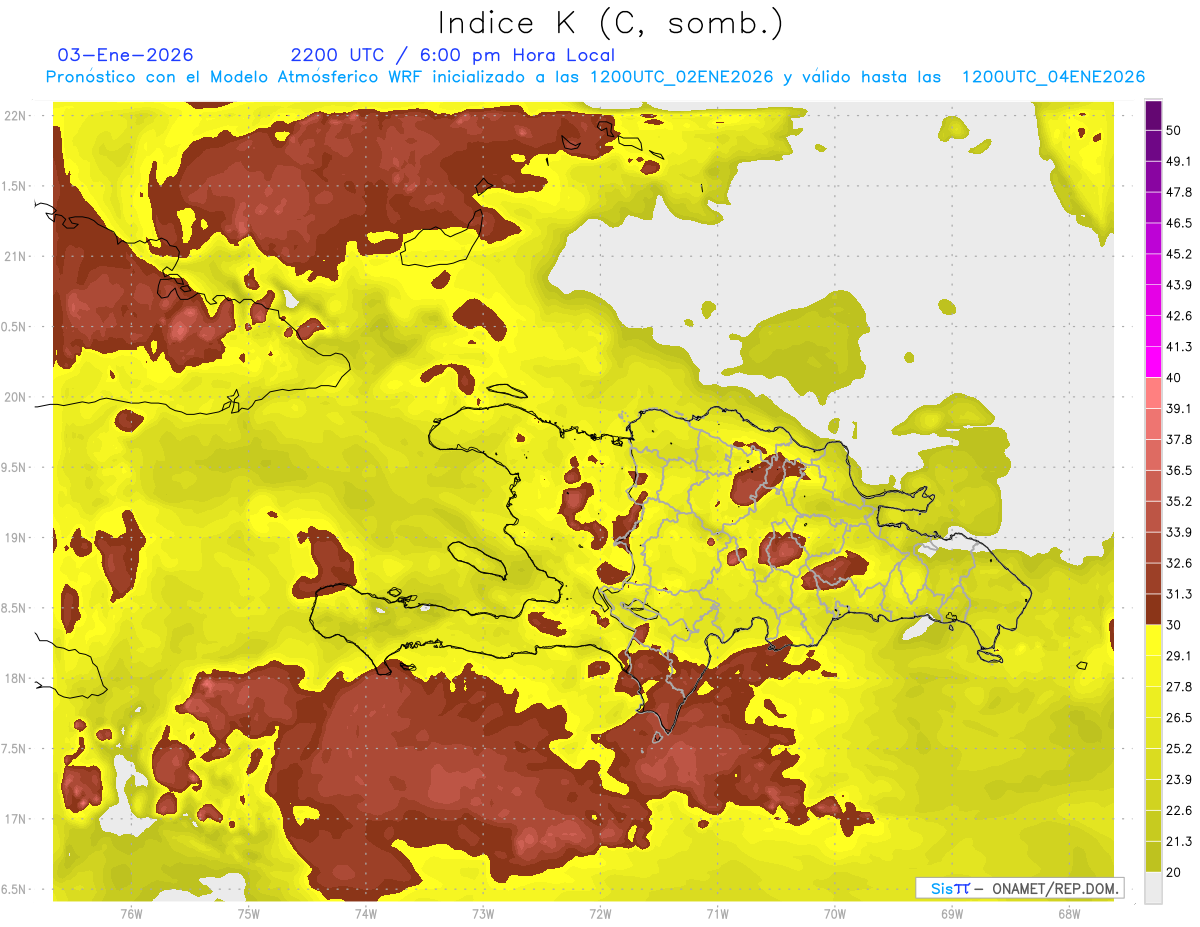Click the legend value 30
Viewport: 1200px width, 927px height.
1174,625
